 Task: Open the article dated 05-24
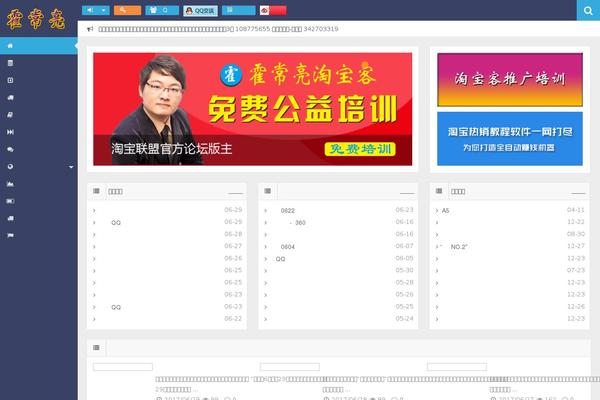(339, 319)
